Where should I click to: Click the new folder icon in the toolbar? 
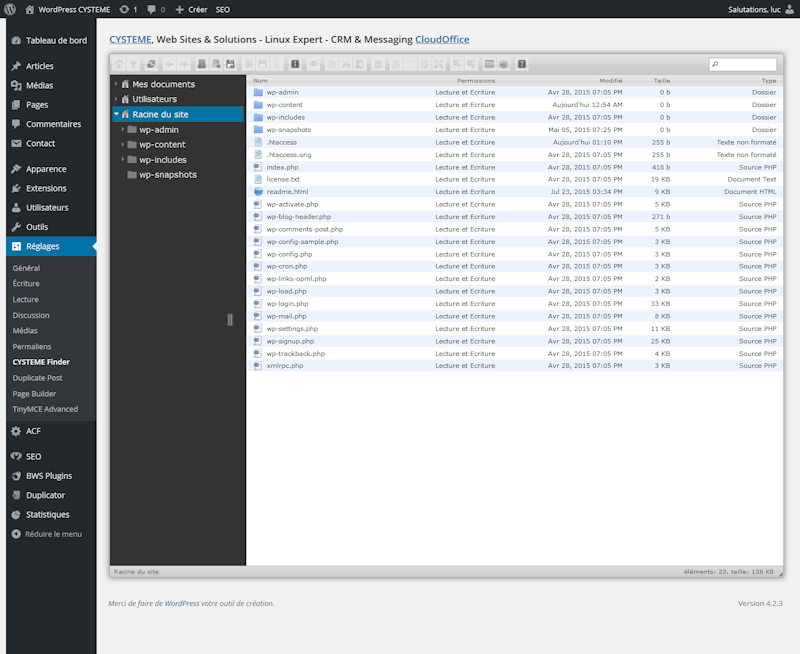202,64
